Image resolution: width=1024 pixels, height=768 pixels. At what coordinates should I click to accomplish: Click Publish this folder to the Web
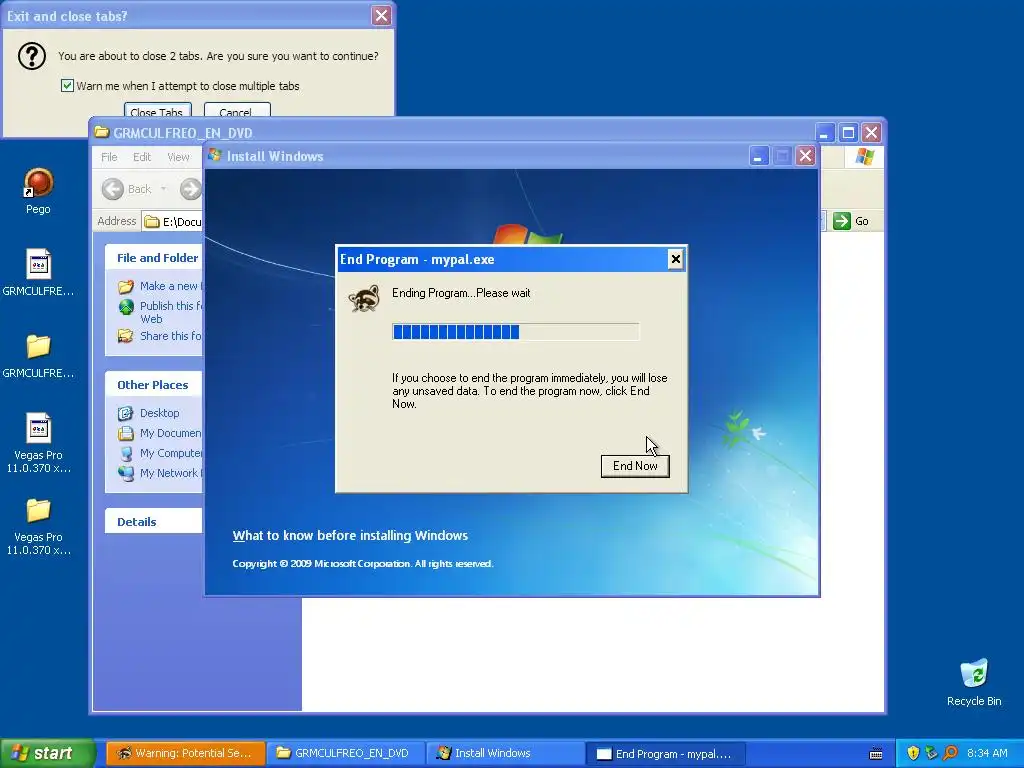coord(161,312)
